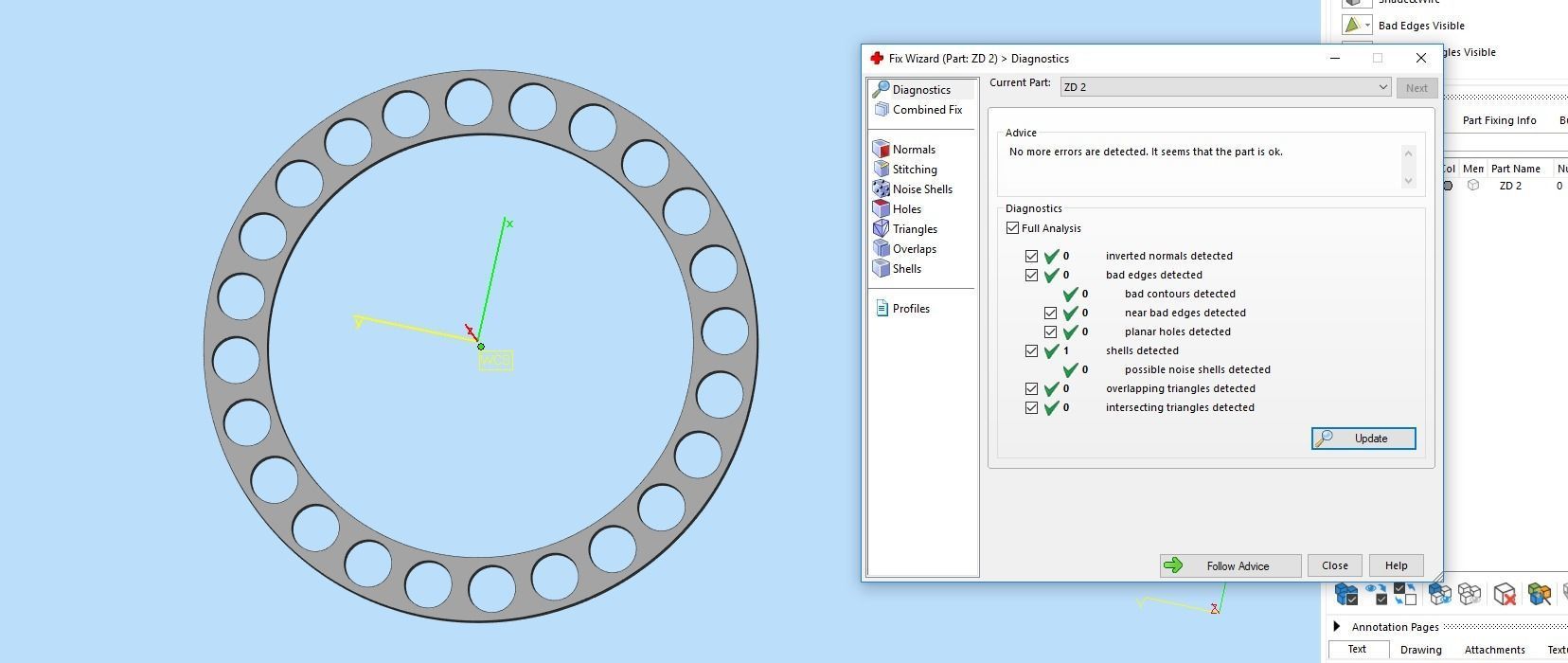The width and height of the screenshot is (1568, 663).
Task: Click the advice message text
Action: coord(1146,152)
